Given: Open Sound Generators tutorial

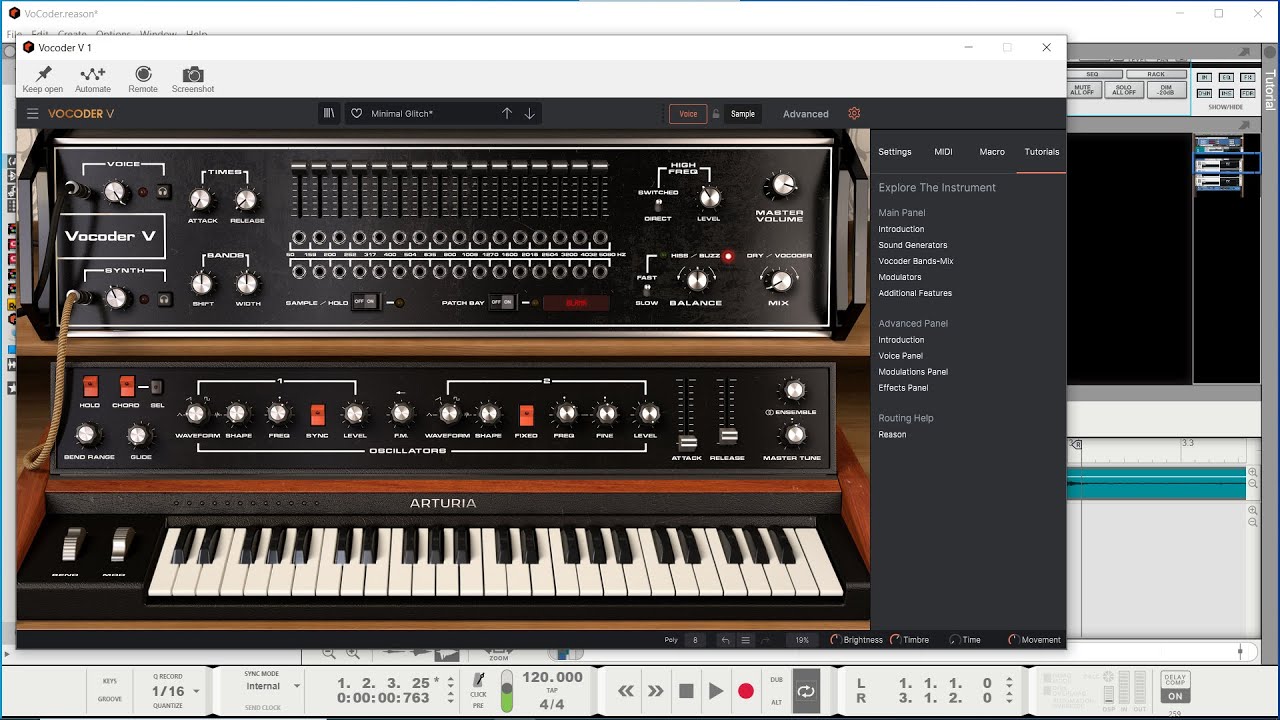Looking at the screenshot, I should click(x=913, y=245).
